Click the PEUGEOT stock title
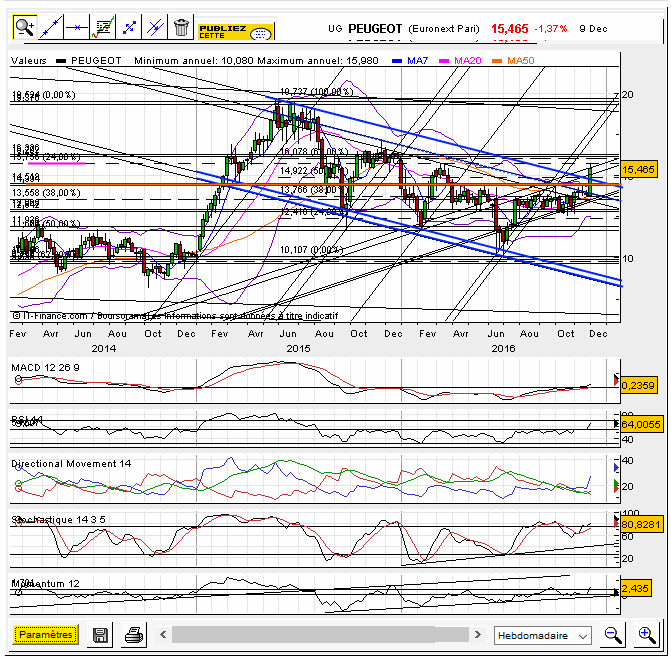 [375, 29]
